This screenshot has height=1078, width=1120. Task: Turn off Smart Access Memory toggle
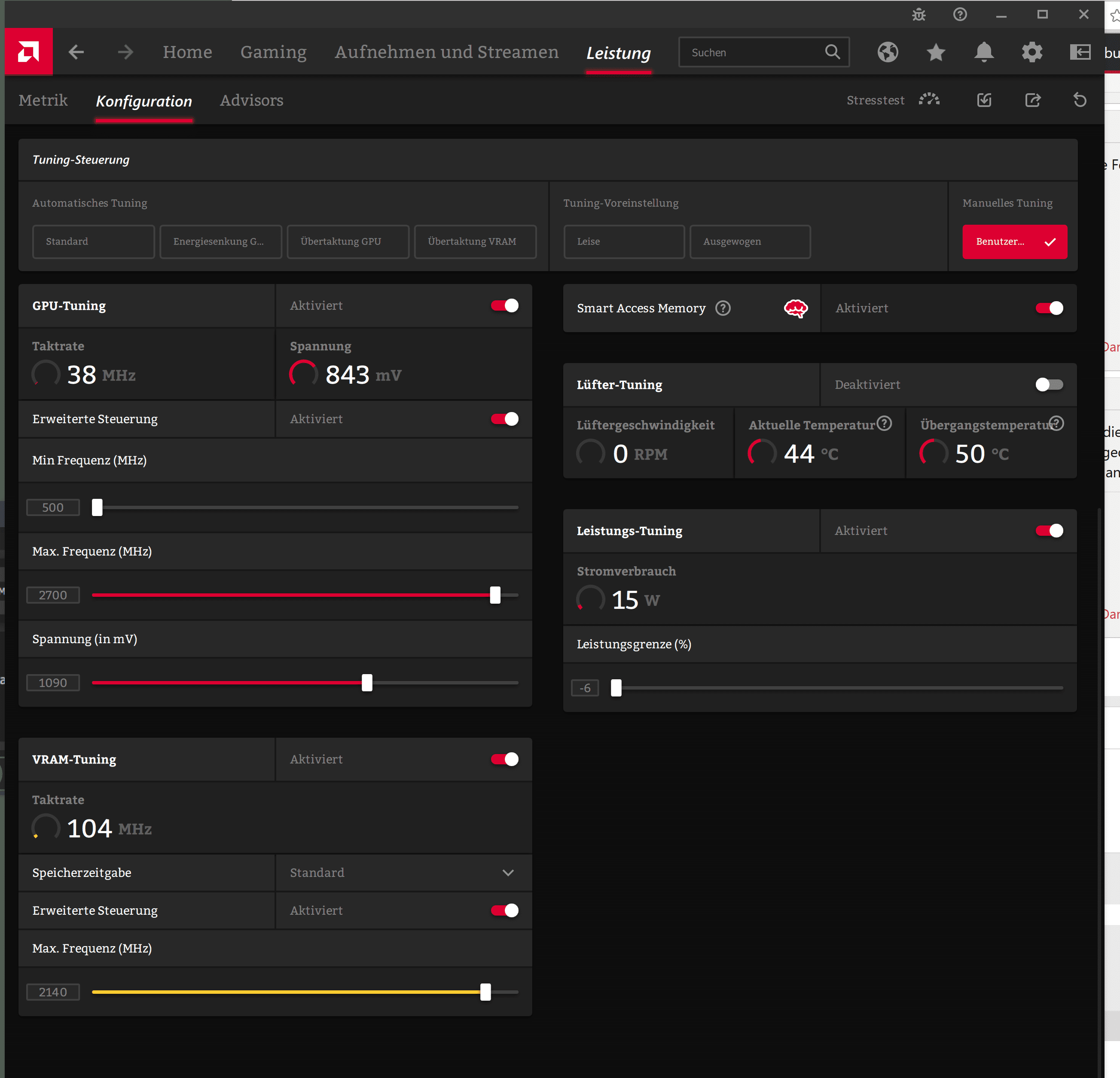pos(1049,308)
